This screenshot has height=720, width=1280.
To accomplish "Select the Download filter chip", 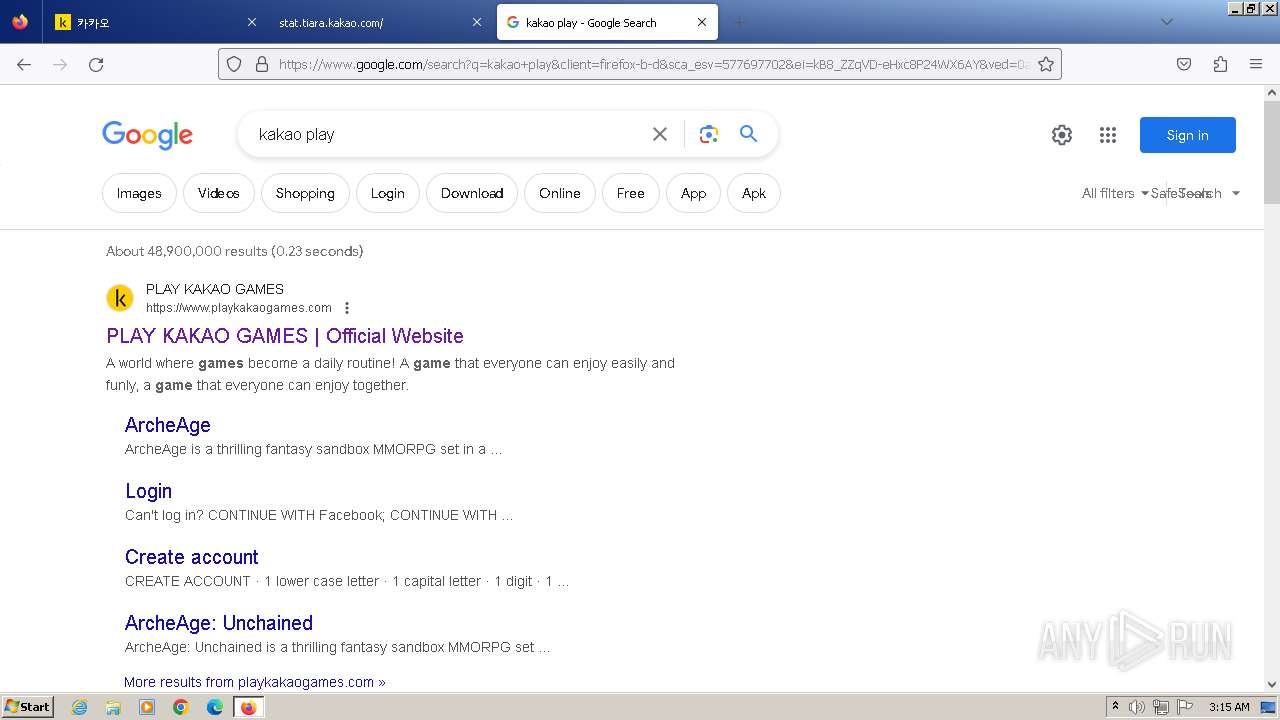I will (x=472, y=193).
